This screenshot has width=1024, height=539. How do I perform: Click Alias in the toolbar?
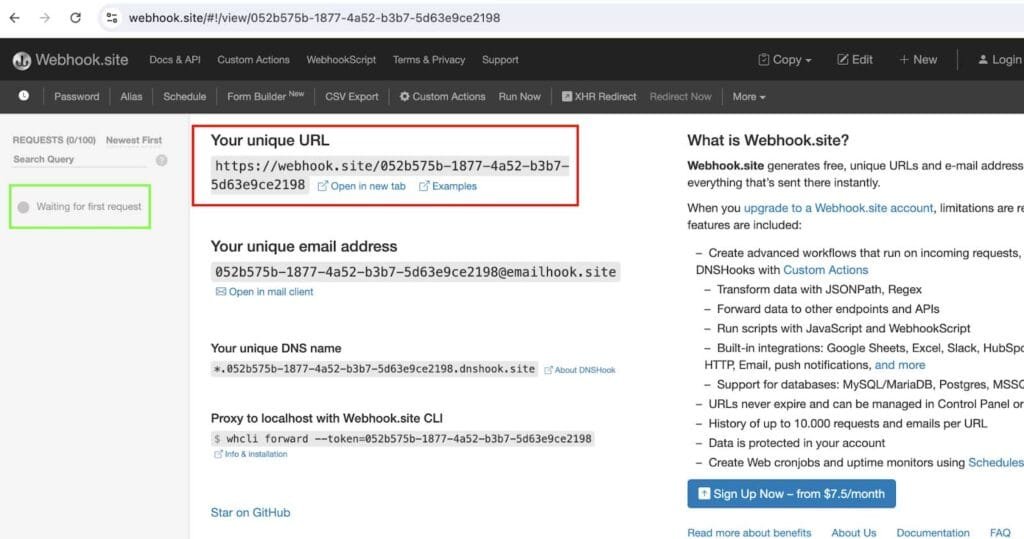[131, 97]
